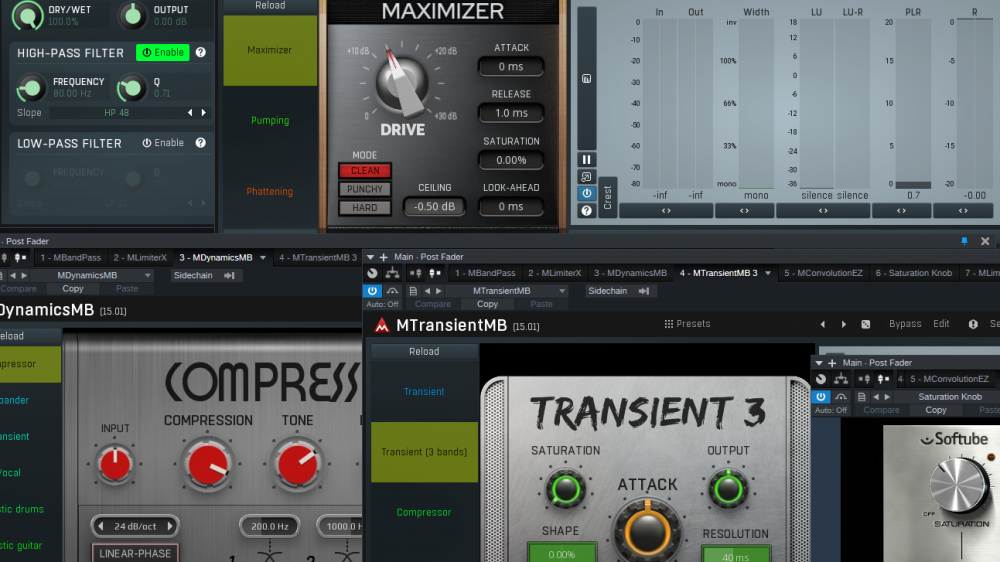This screenshot has height=562, width=1000.
Task: Adjust the red COMPRESSION knob
Action: (207, 464)
